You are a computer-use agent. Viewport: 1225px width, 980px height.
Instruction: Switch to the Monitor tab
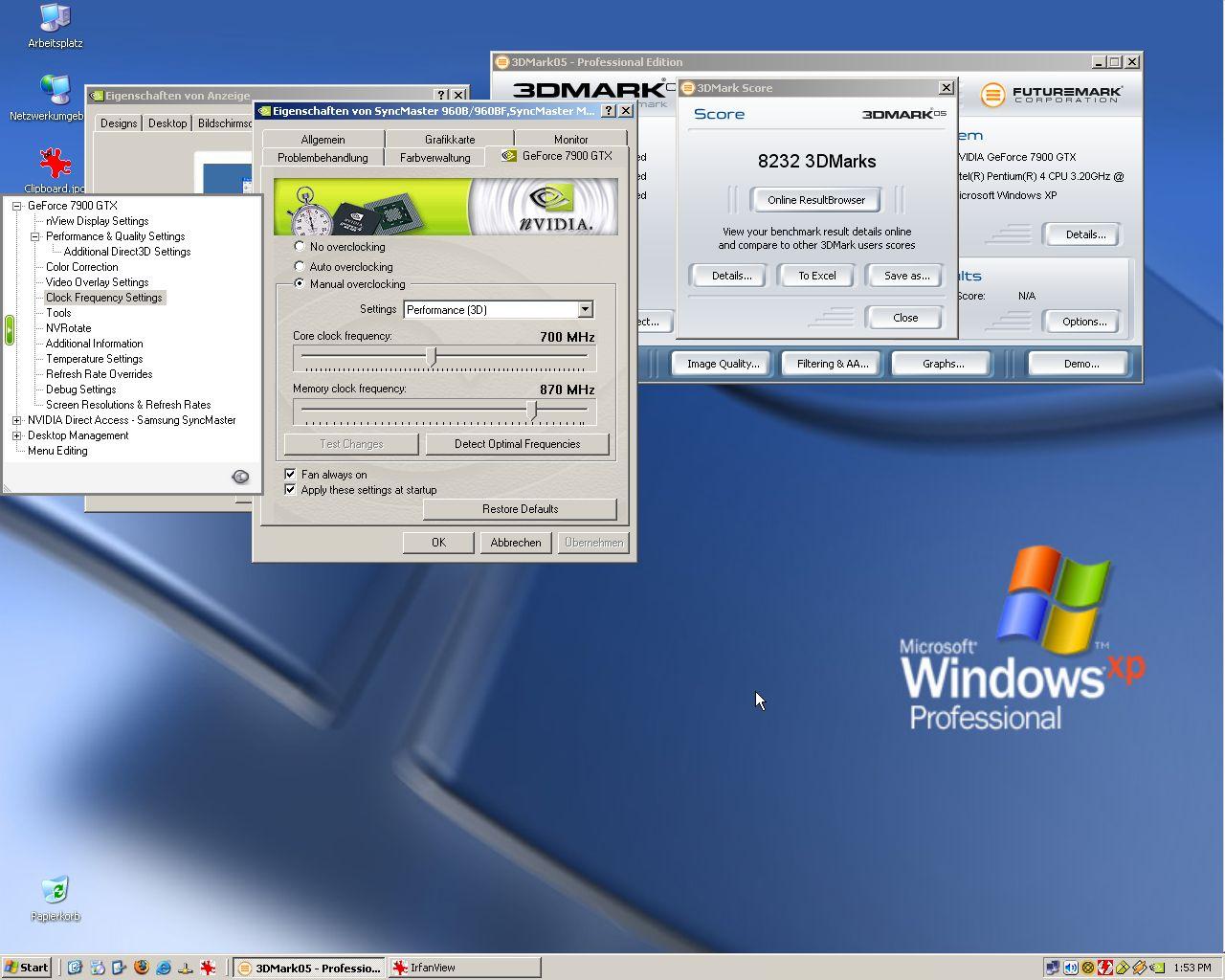click(570, 139)
